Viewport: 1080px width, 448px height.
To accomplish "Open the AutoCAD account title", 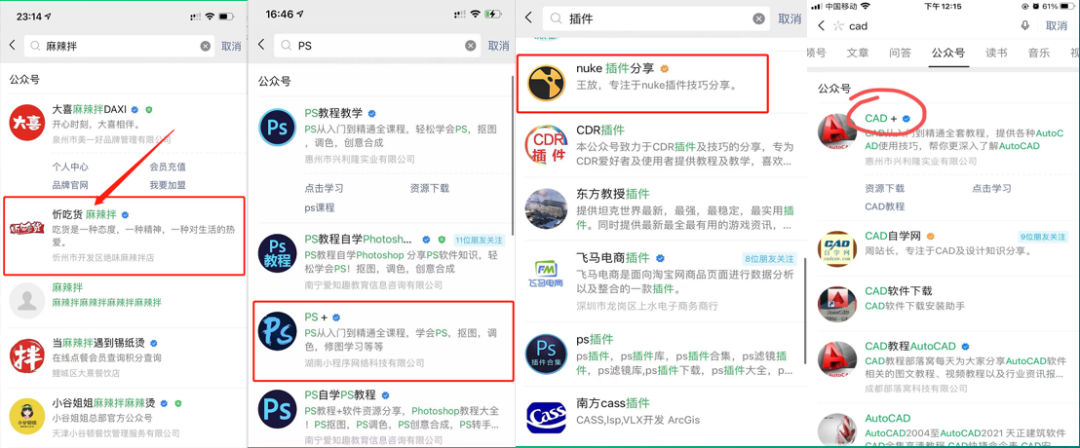I will pos(888,418).
